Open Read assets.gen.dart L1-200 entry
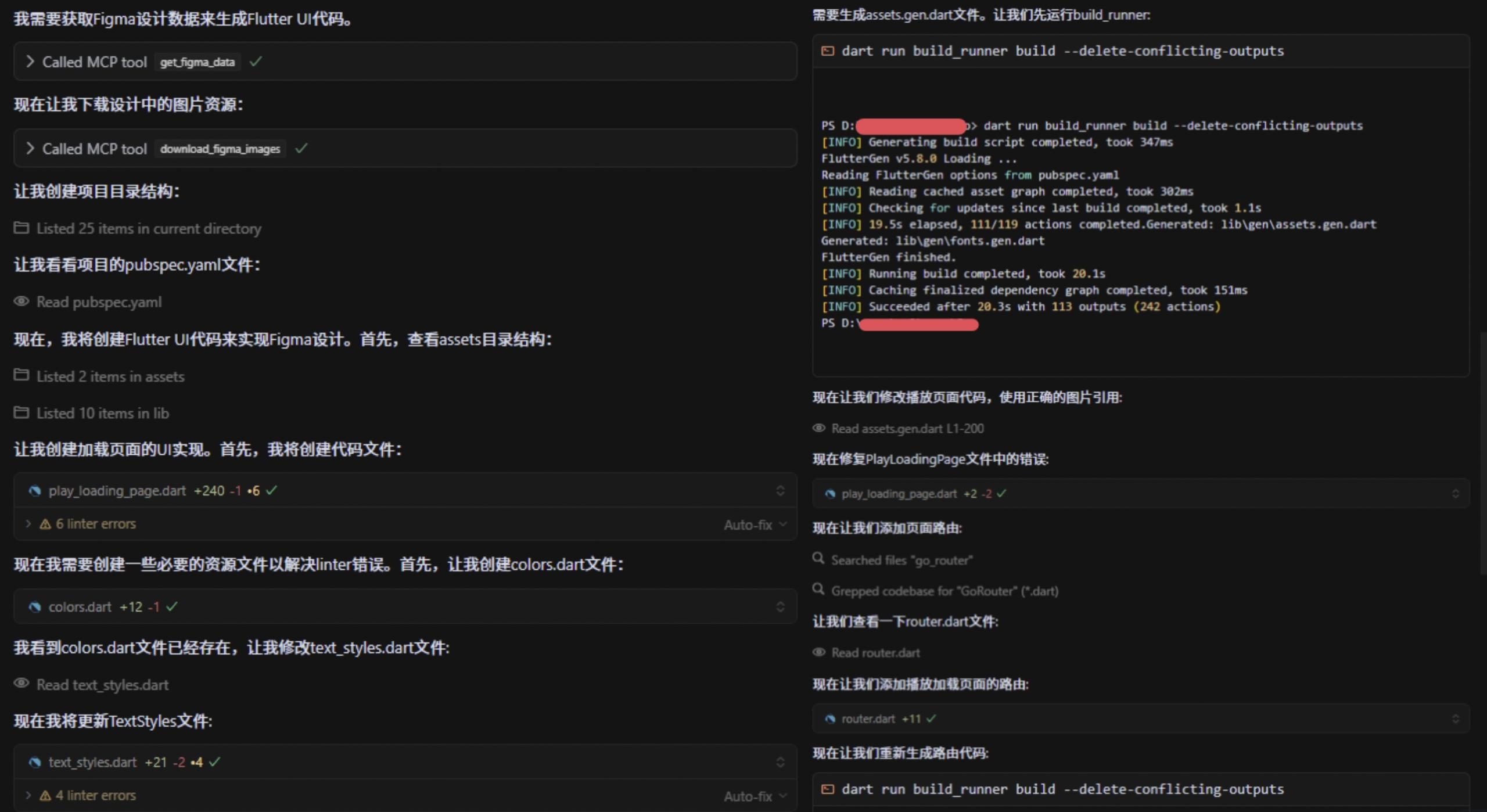 [x=907, y=429]
